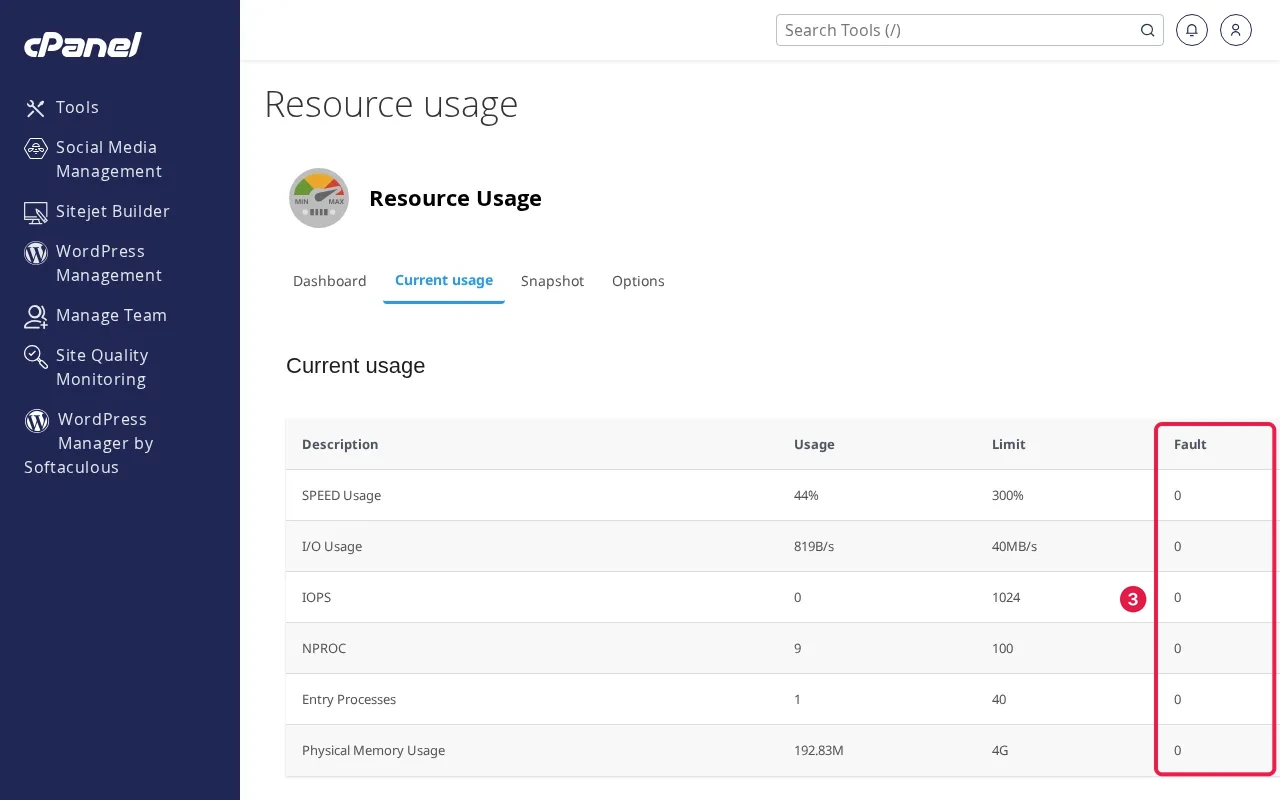Viewport: 1280px width, 800px height.
Task: Click the 40MB/s I/O limit value
Action: (1014, 546)
